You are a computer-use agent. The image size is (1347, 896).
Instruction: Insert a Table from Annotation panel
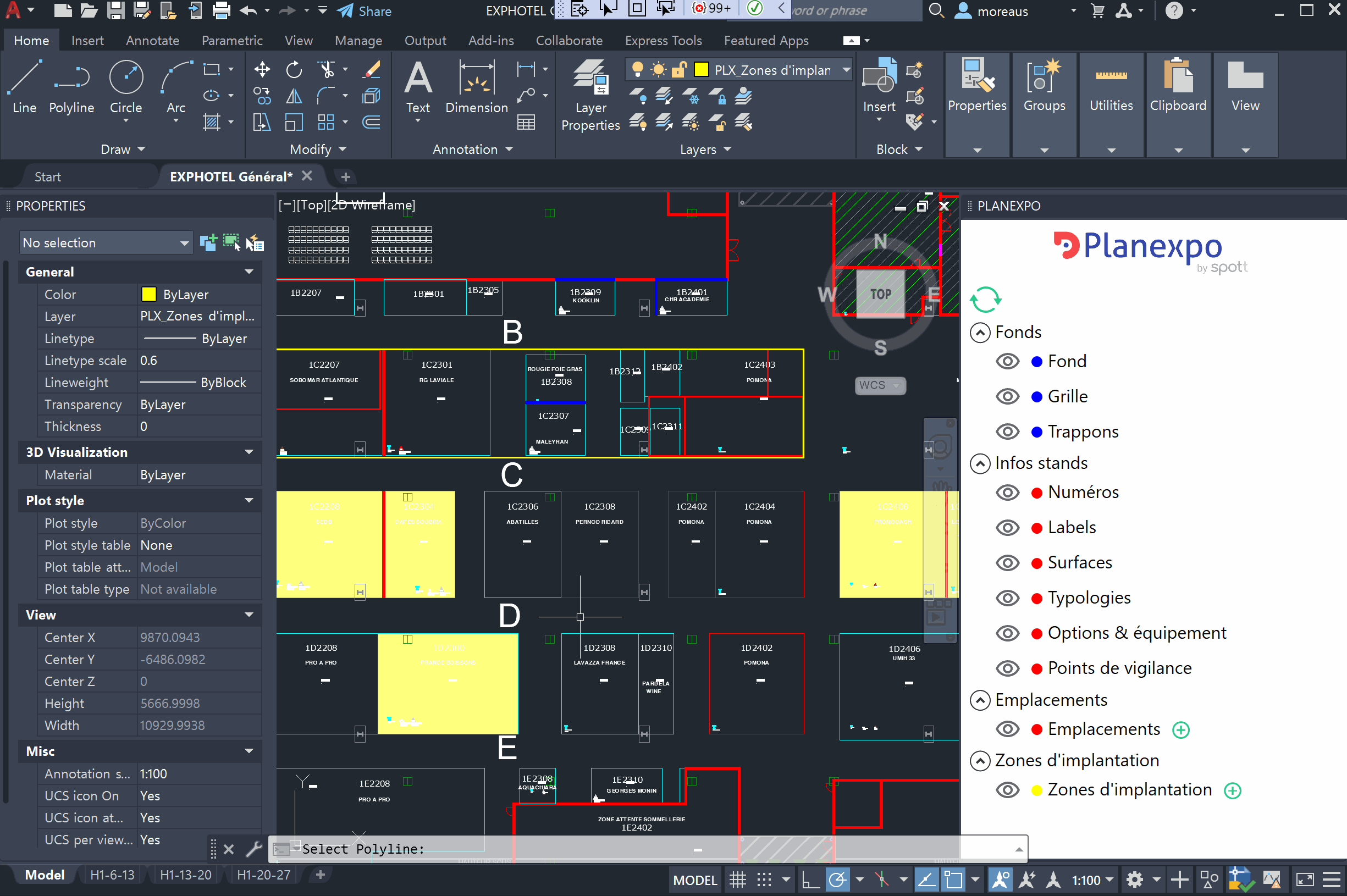click(526, 122)
